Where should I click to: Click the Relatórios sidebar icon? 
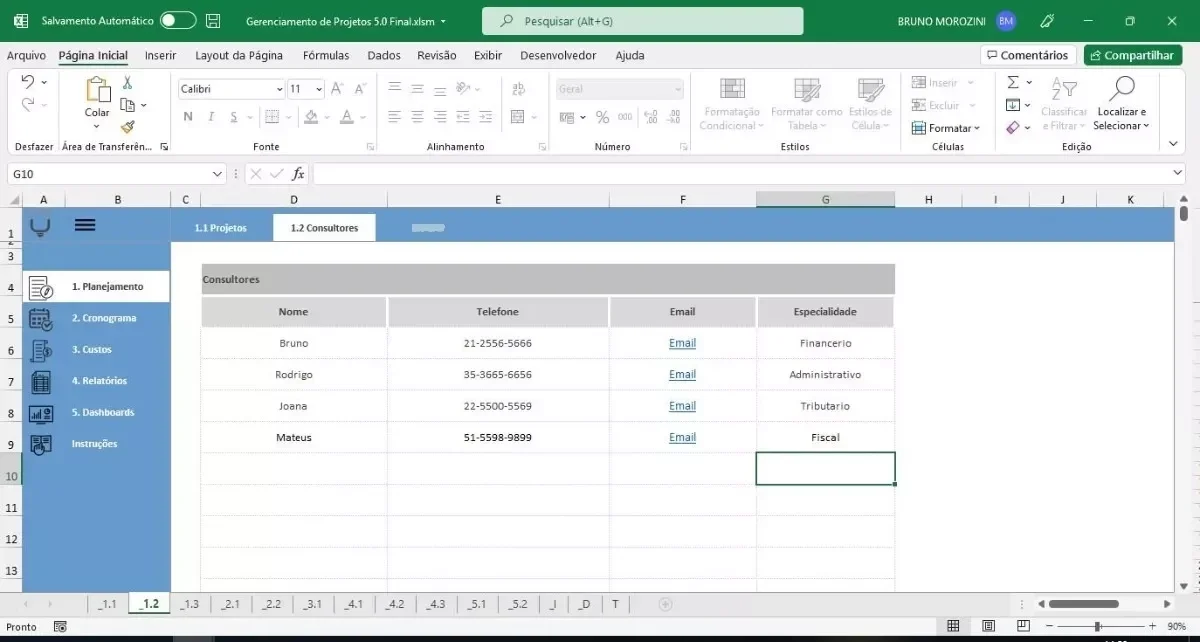pos(41,382)
